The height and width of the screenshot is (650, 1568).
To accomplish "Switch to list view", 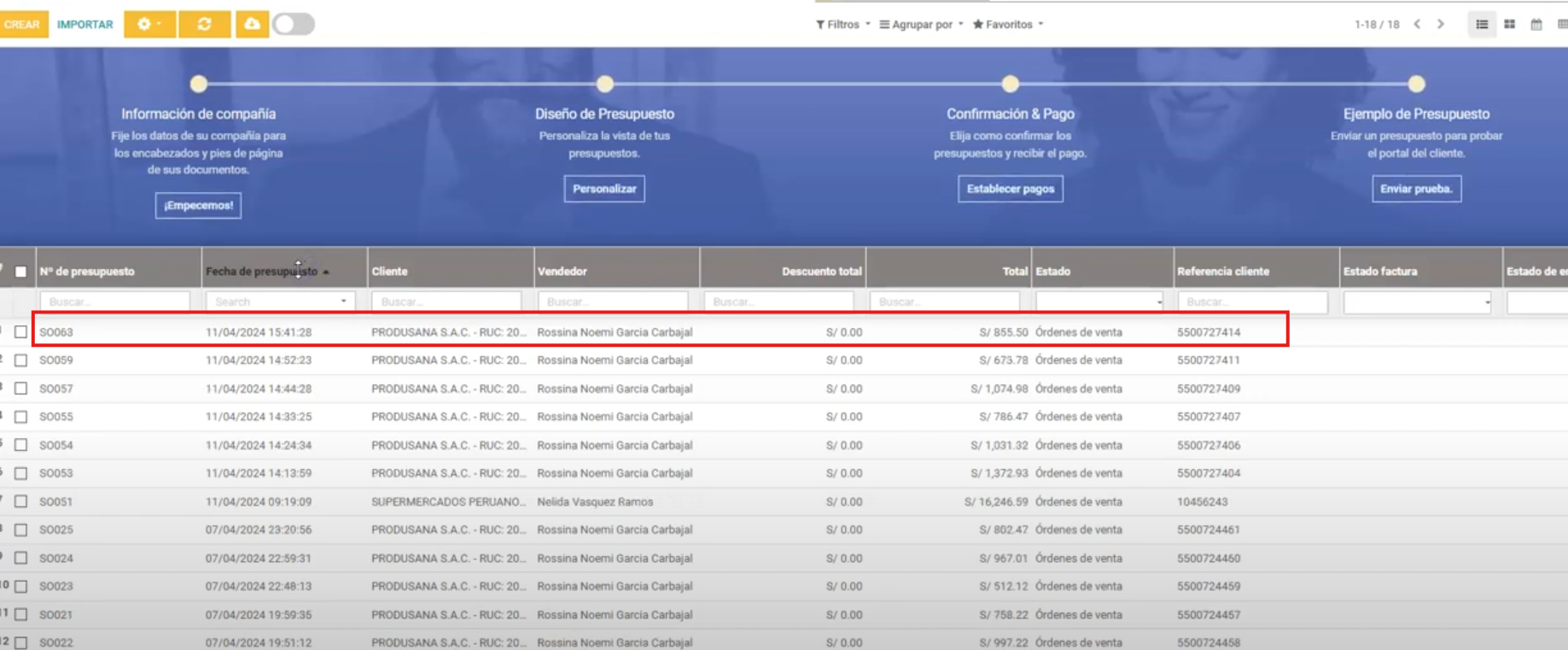I will pos(1482,25).
